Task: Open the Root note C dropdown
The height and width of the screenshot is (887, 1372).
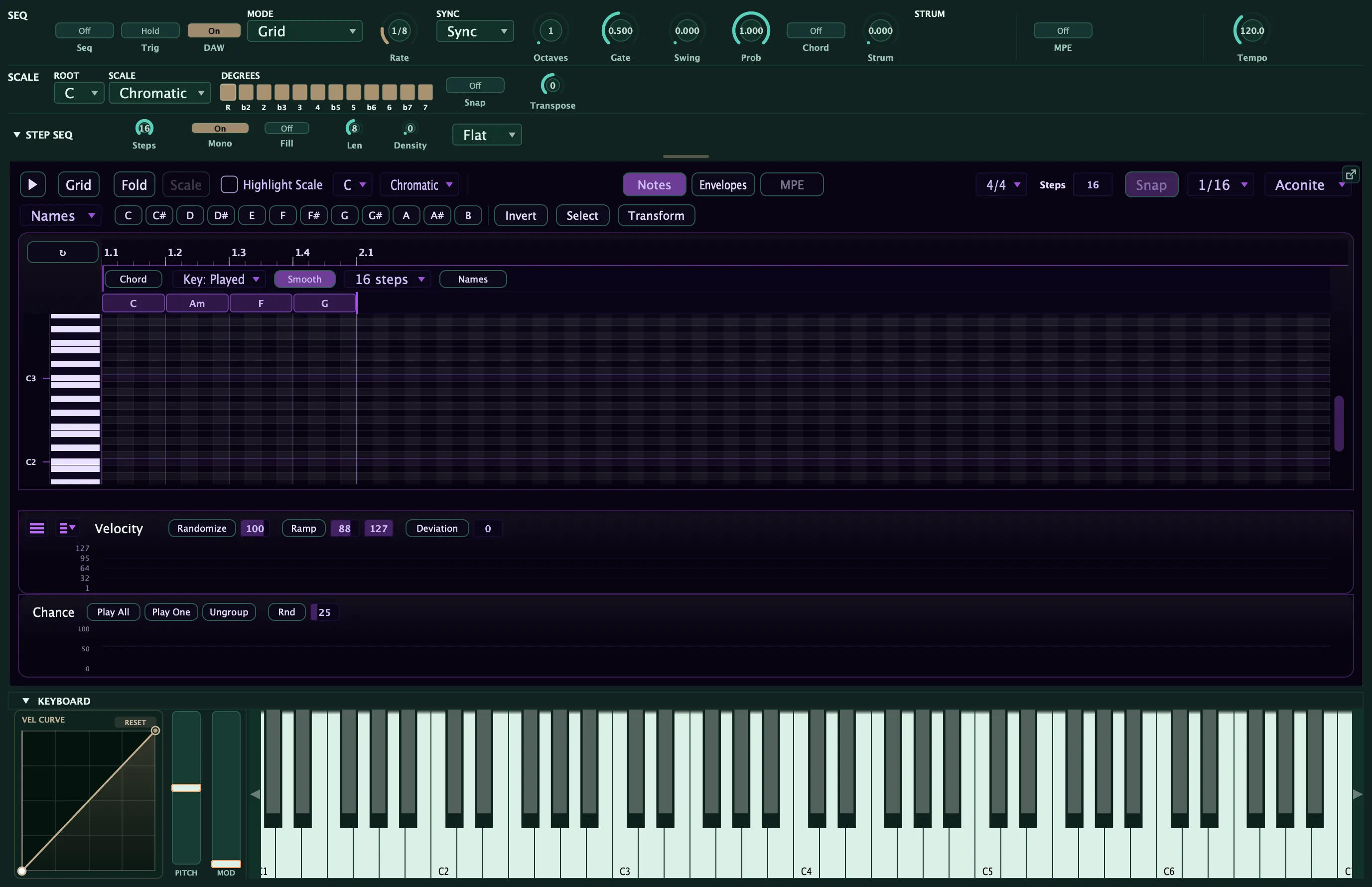Action: tap(79, 93)
